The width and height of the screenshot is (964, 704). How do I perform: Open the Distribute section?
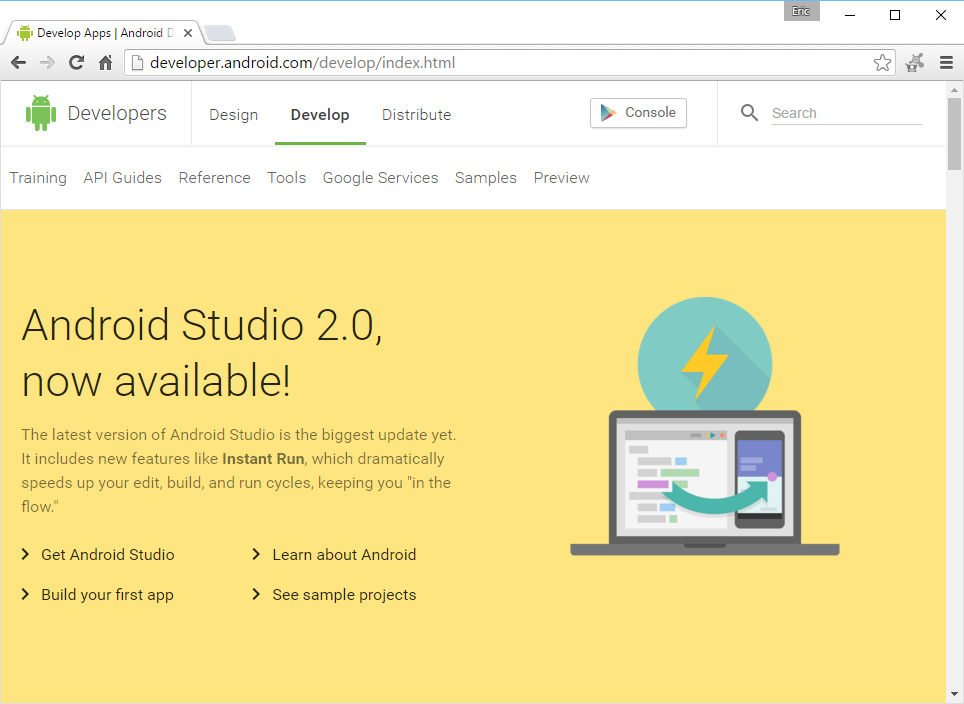[x=416, y=115]
